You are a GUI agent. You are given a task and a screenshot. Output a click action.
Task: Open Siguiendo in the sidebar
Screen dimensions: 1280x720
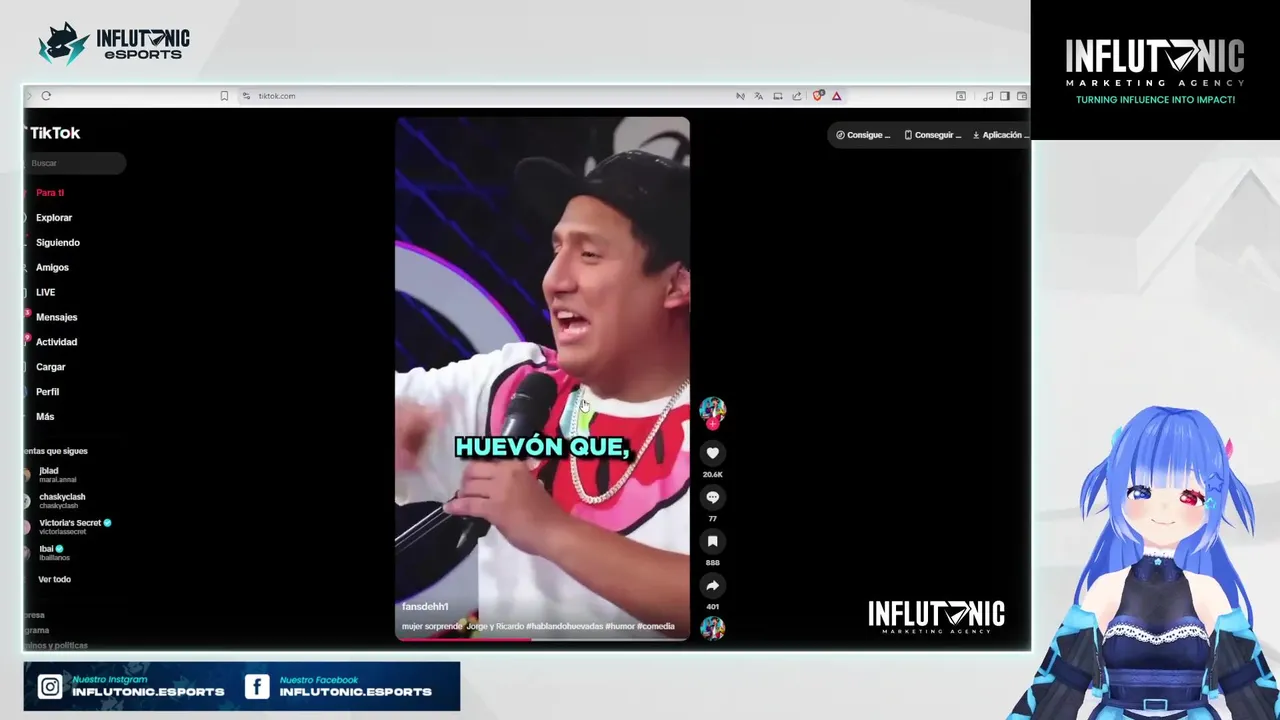click(x=58, y=243)
